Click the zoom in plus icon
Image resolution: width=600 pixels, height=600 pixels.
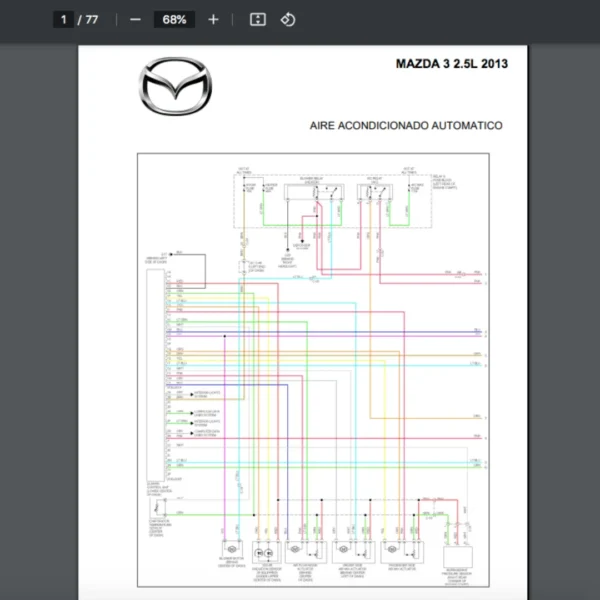tap(213, 20)
